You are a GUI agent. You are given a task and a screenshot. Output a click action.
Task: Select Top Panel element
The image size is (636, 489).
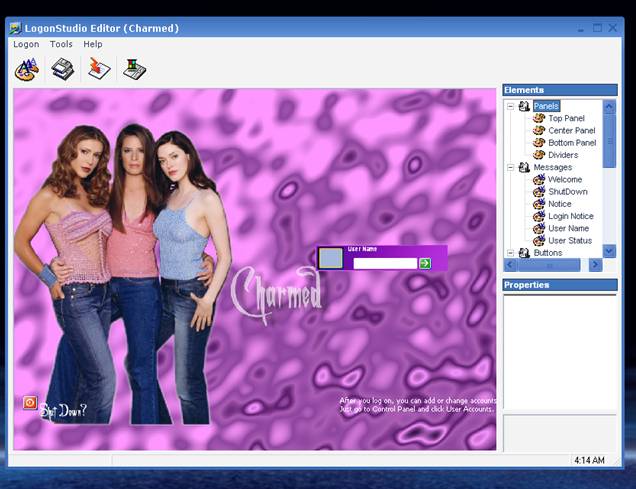point(566,118)
